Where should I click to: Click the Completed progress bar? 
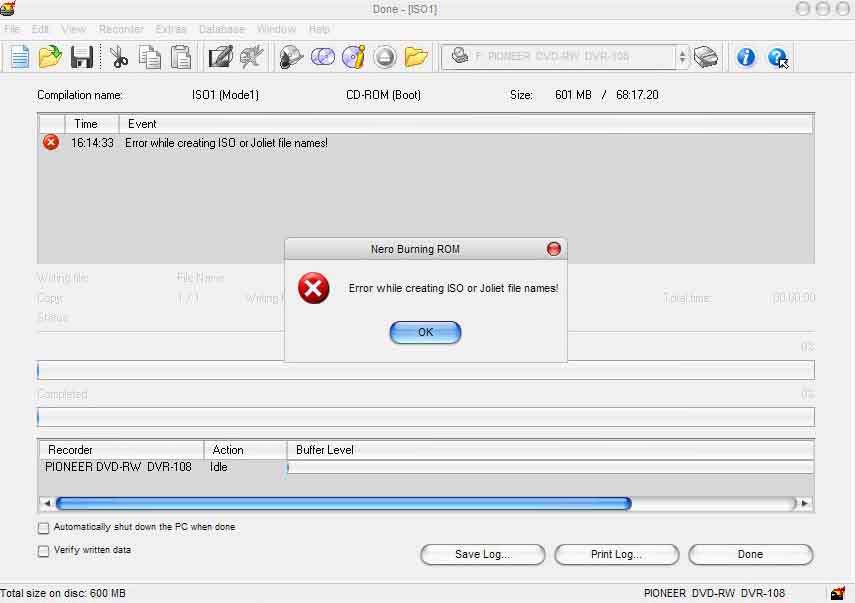point(426,417)
